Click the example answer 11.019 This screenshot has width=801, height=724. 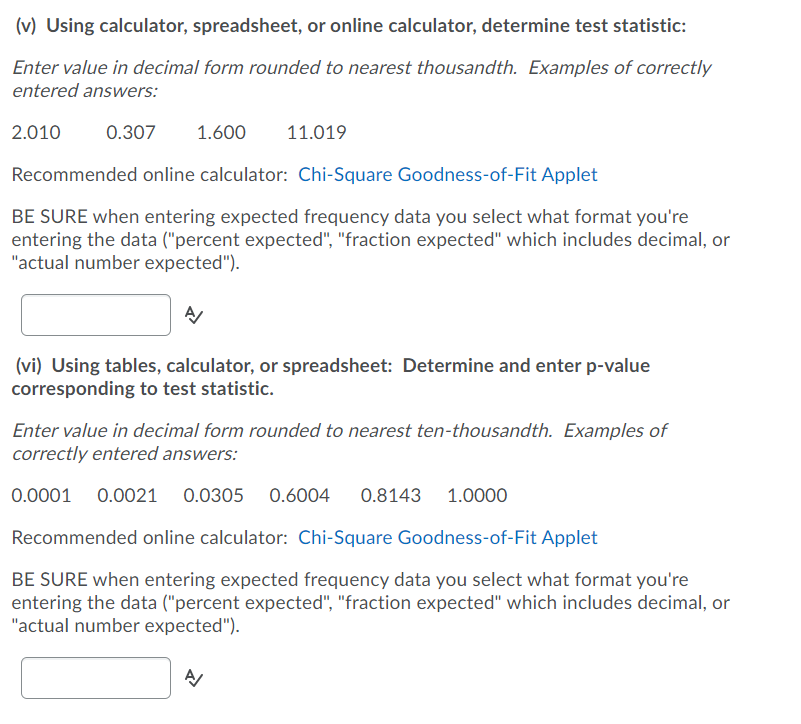pyautogui.click(x=316, y=133)
